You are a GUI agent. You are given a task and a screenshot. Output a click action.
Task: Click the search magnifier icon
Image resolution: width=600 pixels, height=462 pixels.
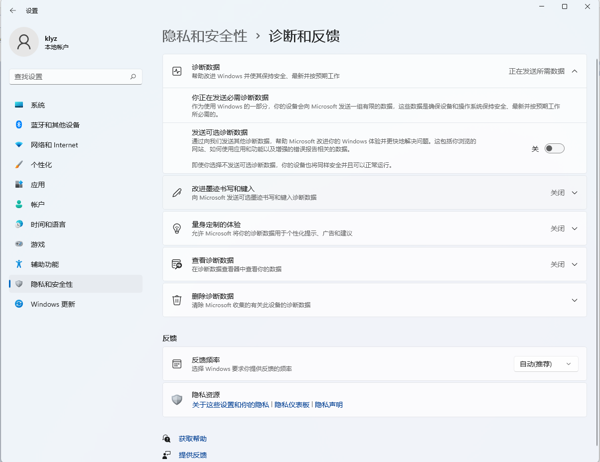[x=133, y=77]
